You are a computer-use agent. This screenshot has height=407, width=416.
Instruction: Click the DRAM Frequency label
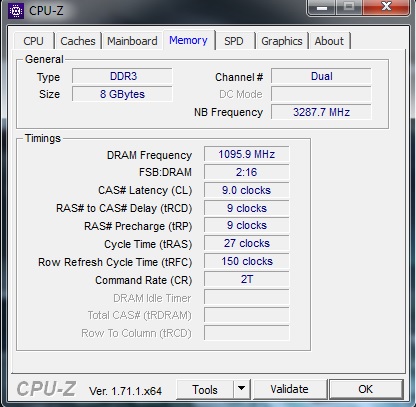coord(149,155)
